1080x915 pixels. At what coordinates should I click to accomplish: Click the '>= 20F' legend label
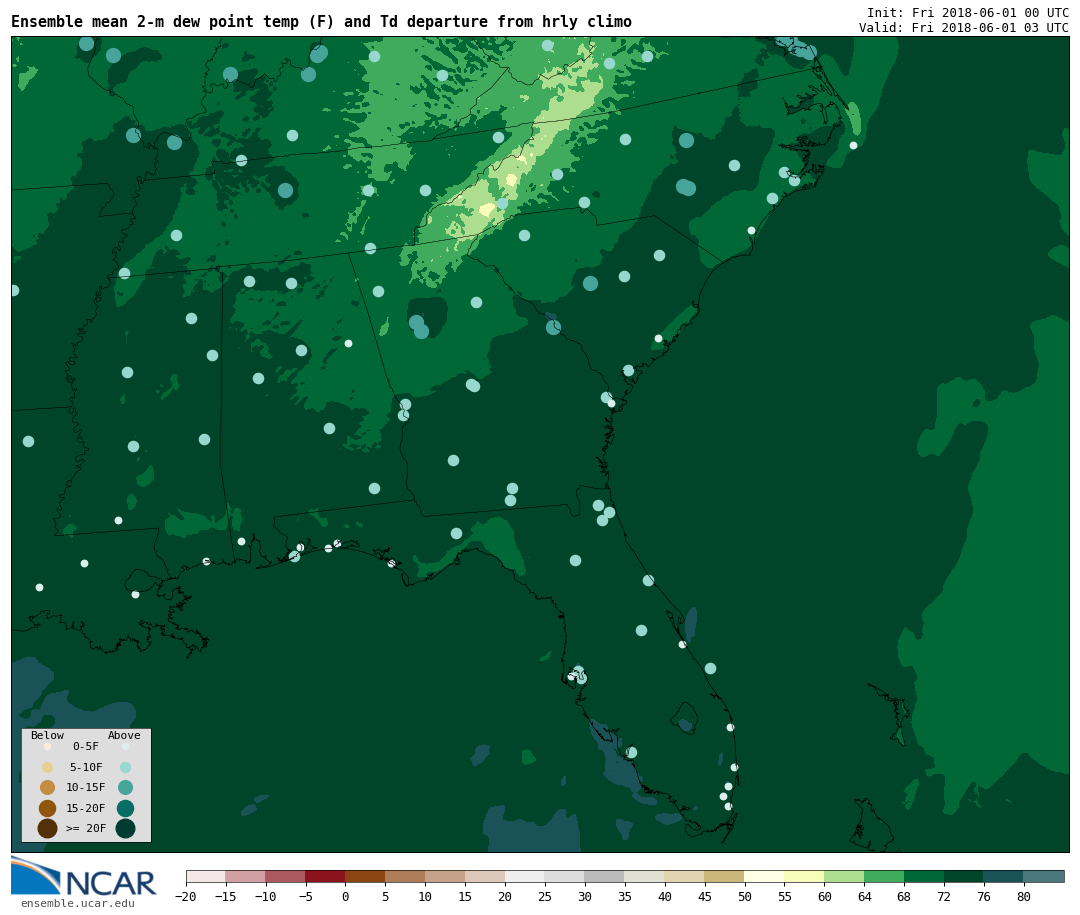tap(86, 828)
